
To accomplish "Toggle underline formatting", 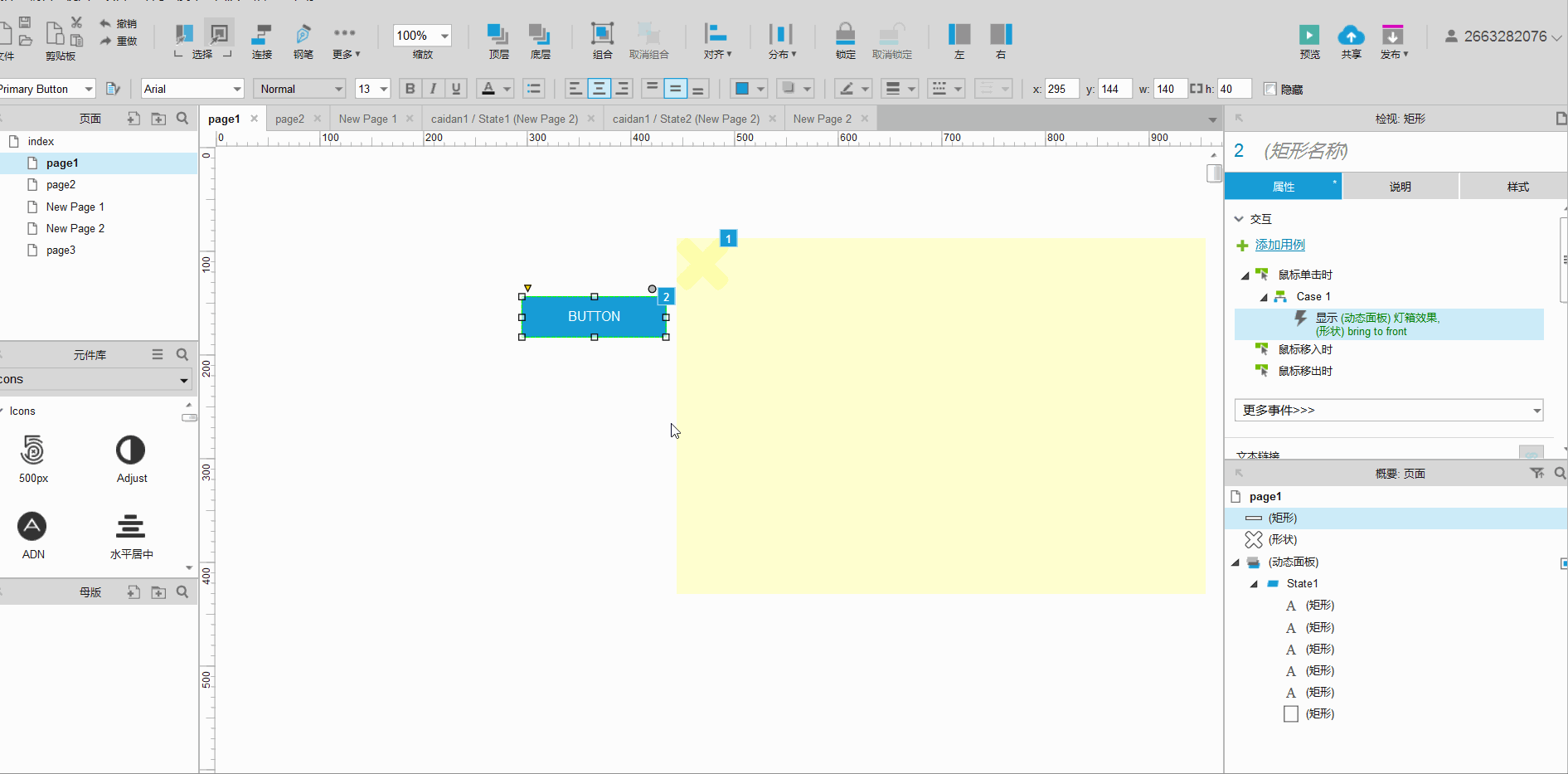I will [456, 89].
